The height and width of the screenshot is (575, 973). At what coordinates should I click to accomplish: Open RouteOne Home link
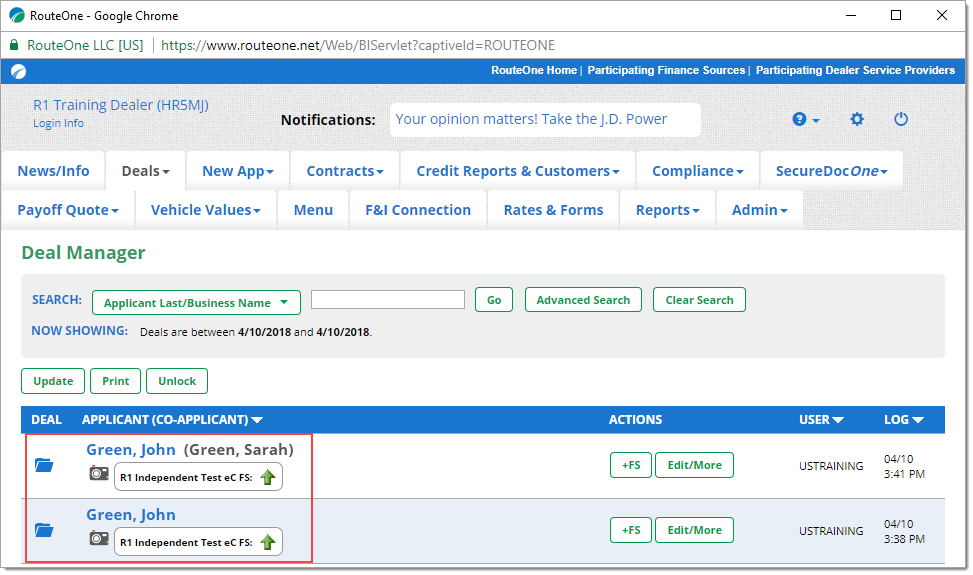pos(534,70)
